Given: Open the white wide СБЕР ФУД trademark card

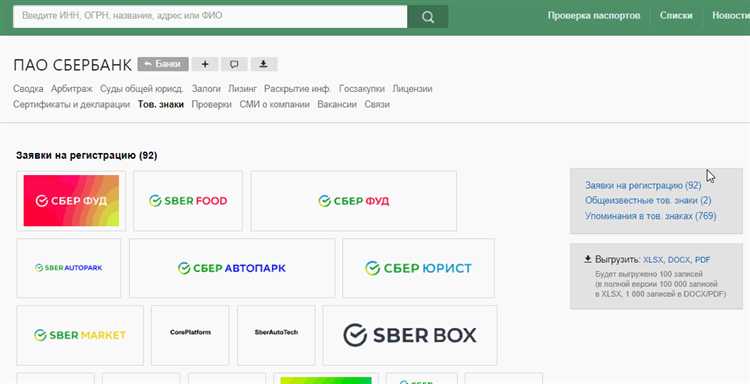Looking at the screenshot, I should pos(353,201).
